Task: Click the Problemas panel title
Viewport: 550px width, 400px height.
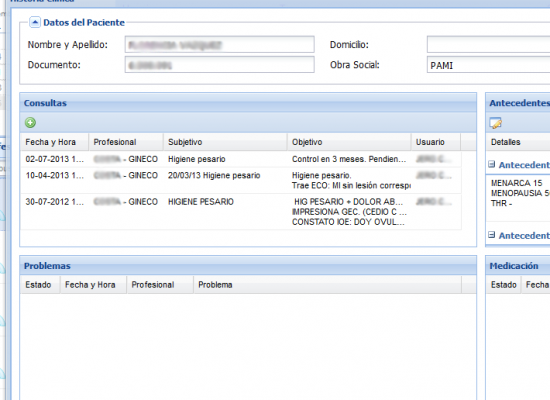Action: tap(47, 266)
